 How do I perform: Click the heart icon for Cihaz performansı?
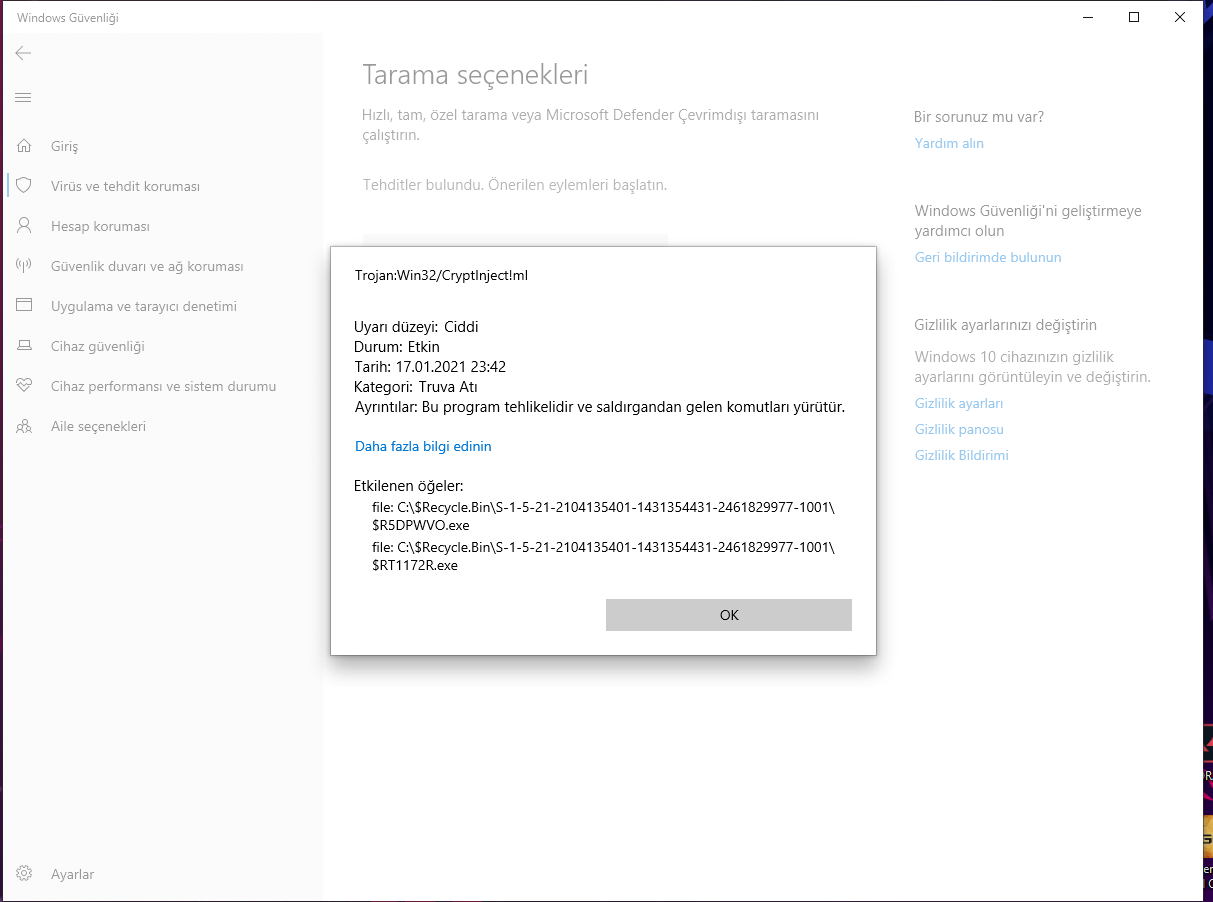coord(24,386)
